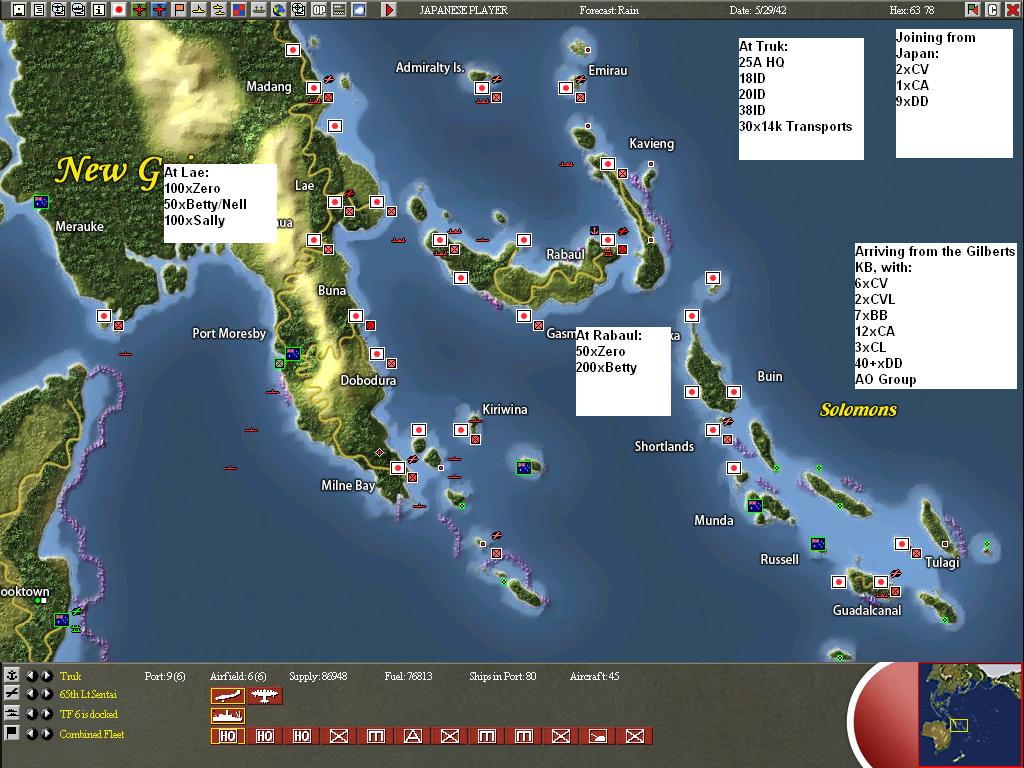Click the 'Aircraft: 45' text
Viewport: 1024px width, 768px height.
click(594, 676)
